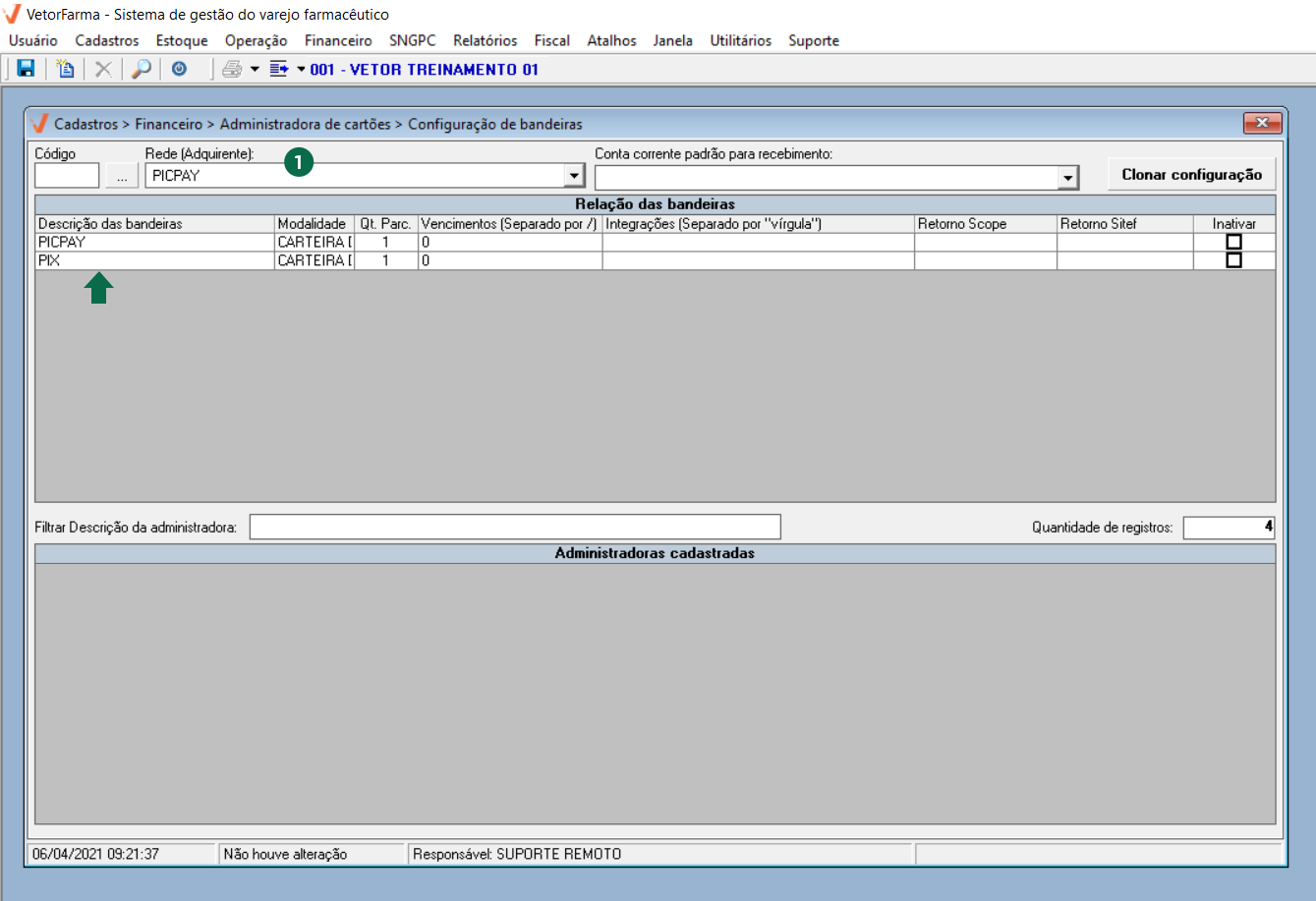Click the Inativar column header
Viewport: 1316px width, 901px height.
pyautogui.click(x=1234, y=224)
